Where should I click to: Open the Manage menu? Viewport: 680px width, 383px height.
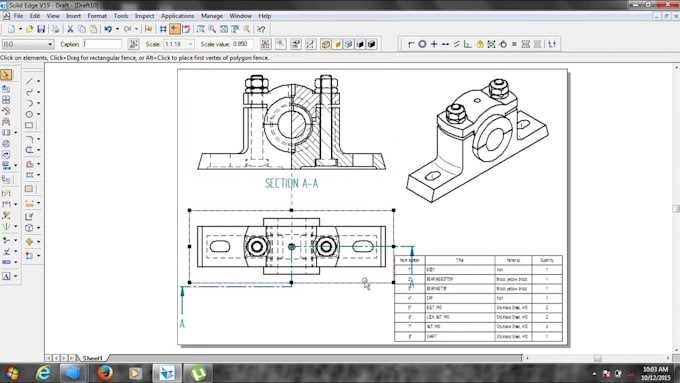coord(212,16)
